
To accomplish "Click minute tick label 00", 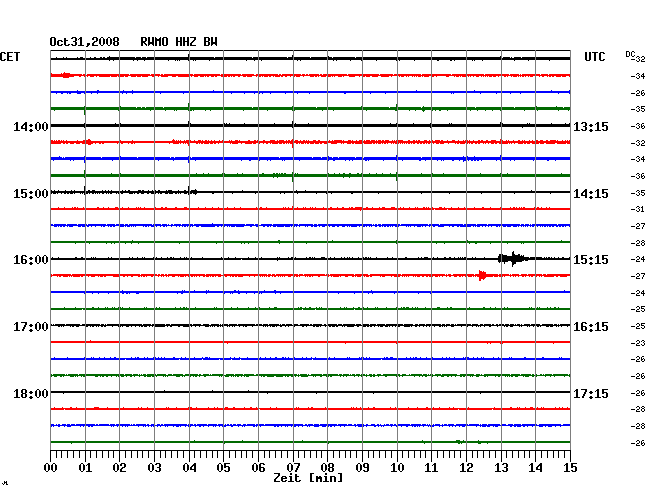I will pyautogui.click(x=51, y=468).
